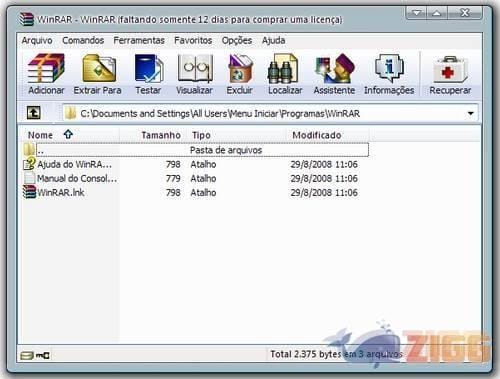Image resolution: width=500 pixels, height=379 pixels.
Task: Select the 'Ajuda do WinRA...' file name
Action: point(74,164)
